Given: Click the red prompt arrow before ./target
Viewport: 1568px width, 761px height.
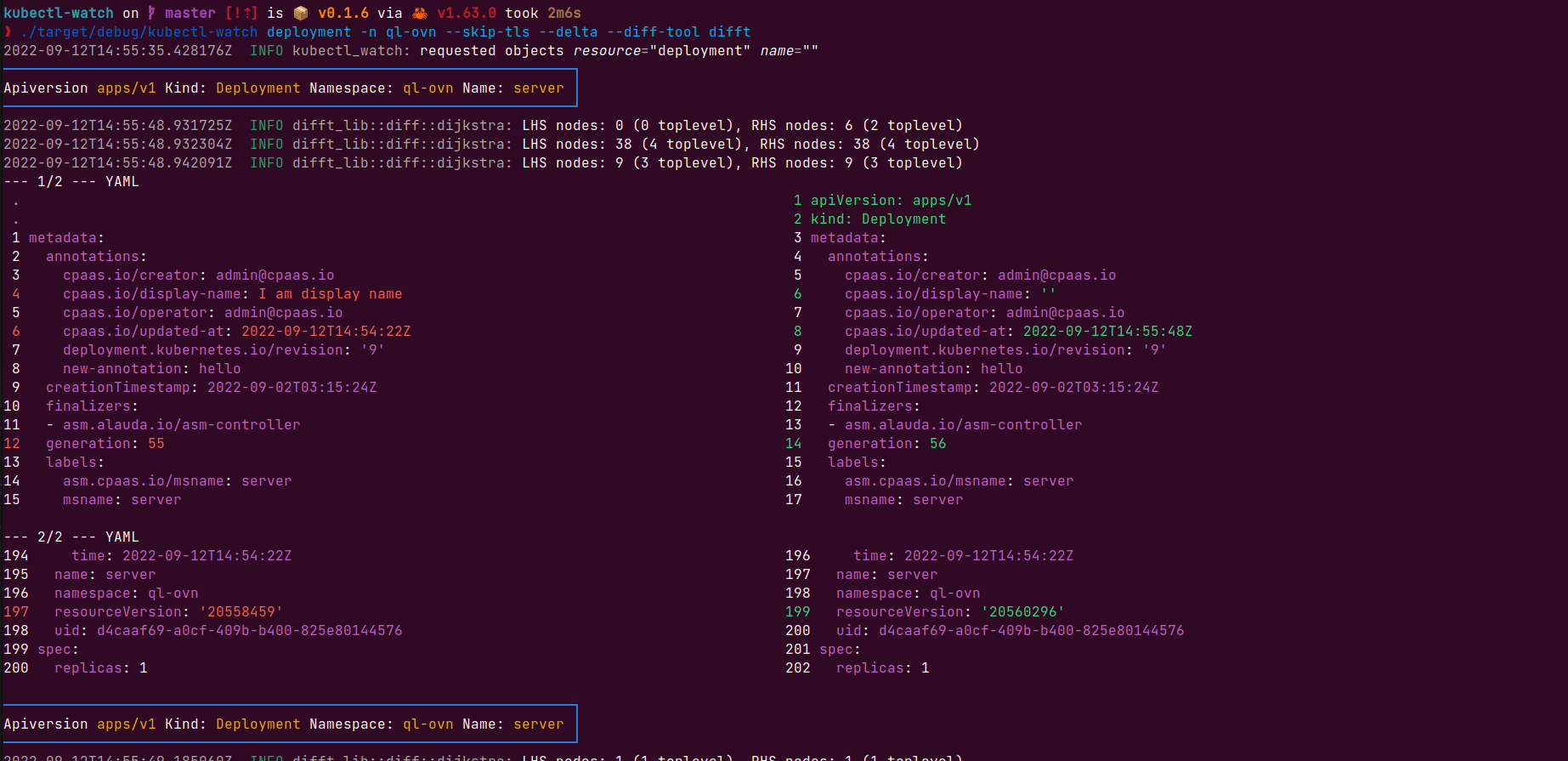Looking at the screenshot, I should click(x=8, y=31).
